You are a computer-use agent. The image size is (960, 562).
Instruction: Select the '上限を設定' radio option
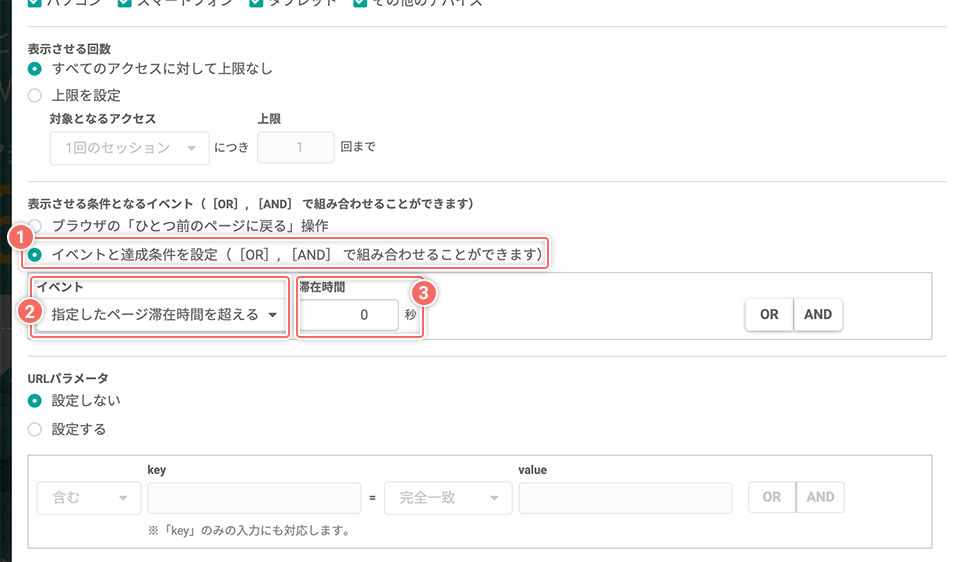(35, 96)
